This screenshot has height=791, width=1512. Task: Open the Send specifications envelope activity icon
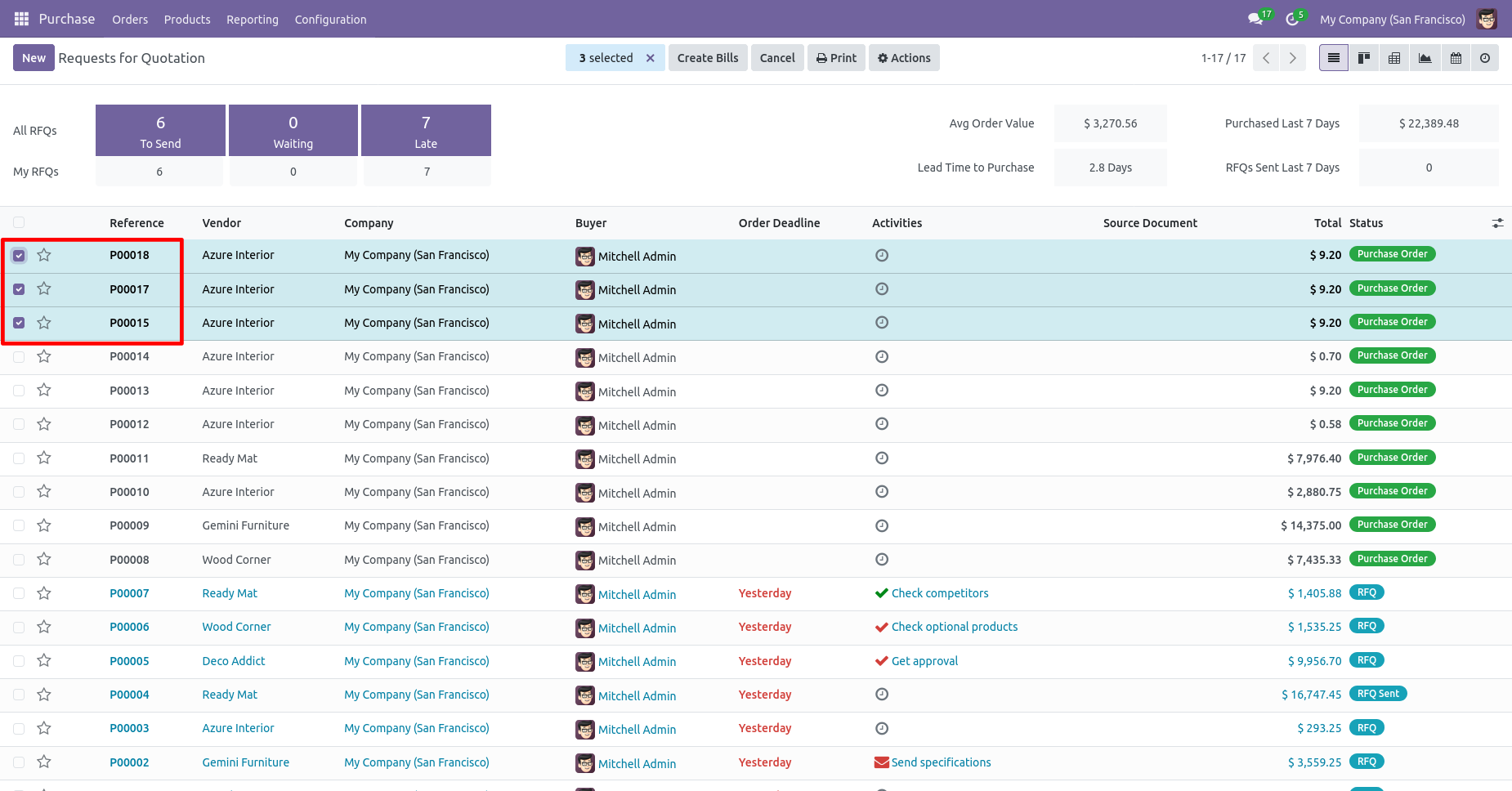pos(882,762)
